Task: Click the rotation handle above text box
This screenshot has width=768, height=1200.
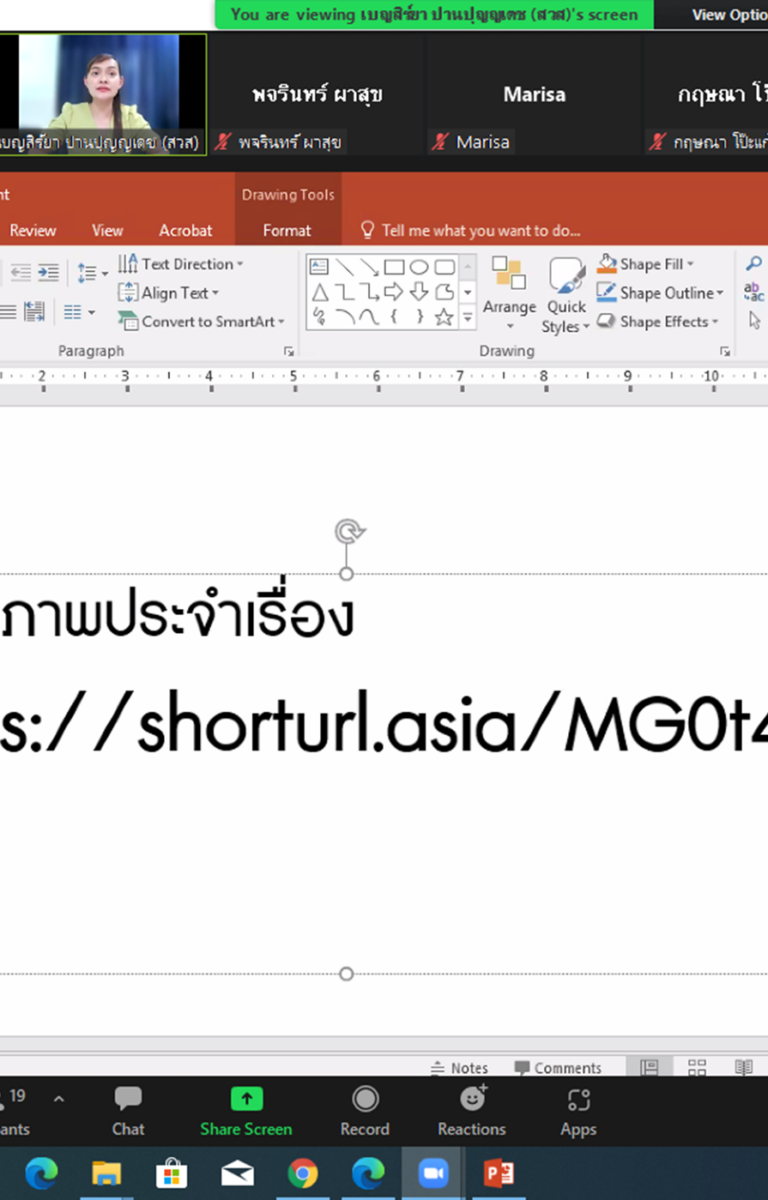Action: coord(347,531)
